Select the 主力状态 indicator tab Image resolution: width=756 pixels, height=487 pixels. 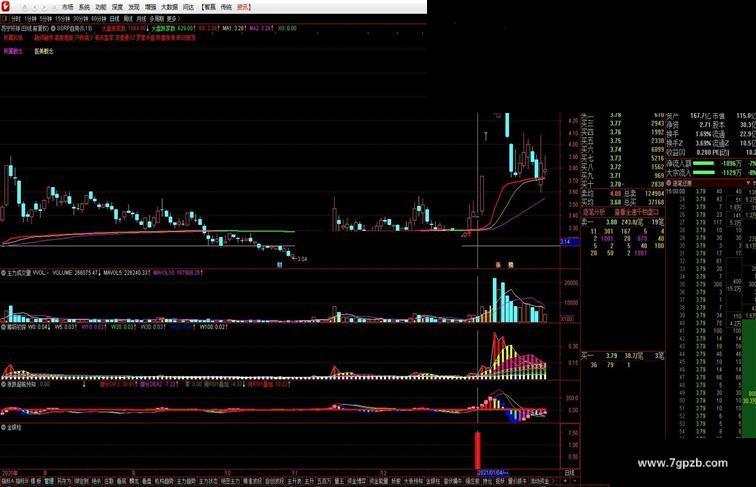(208, 481)
